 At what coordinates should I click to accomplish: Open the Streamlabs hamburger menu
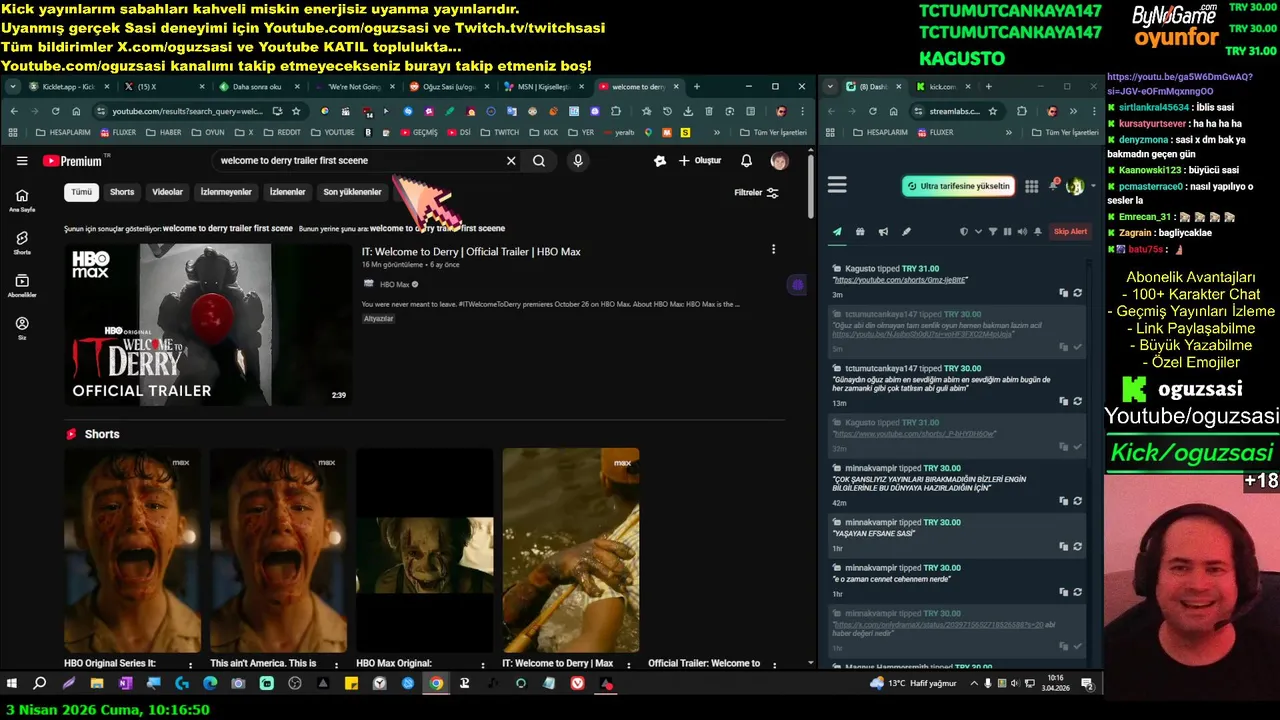pos(837,185)
